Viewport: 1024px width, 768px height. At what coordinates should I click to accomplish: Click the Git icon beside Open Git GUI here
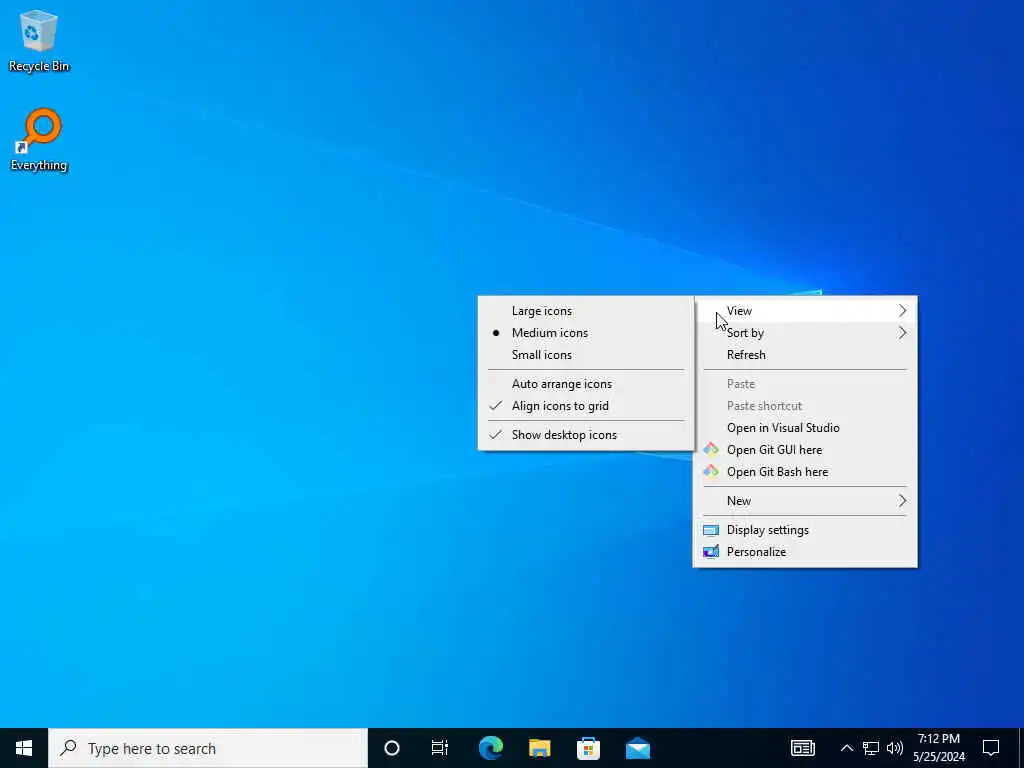[x=711, y=449]
